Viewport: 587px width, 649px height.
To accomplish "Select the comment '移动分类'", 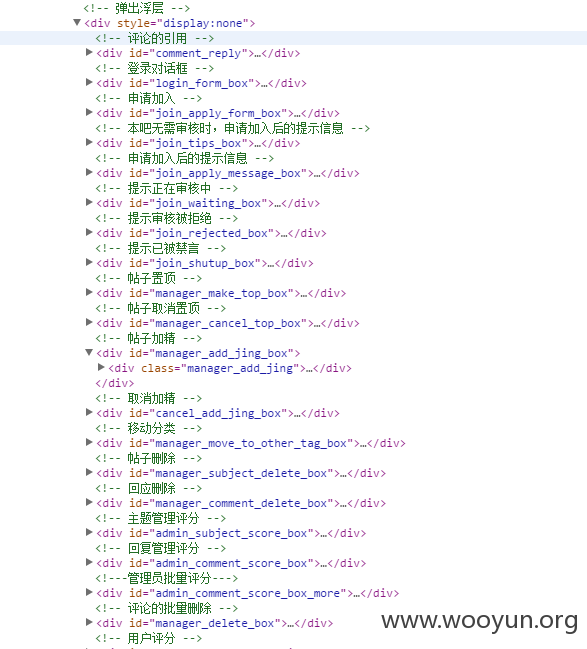I will (x=149, y=428).
